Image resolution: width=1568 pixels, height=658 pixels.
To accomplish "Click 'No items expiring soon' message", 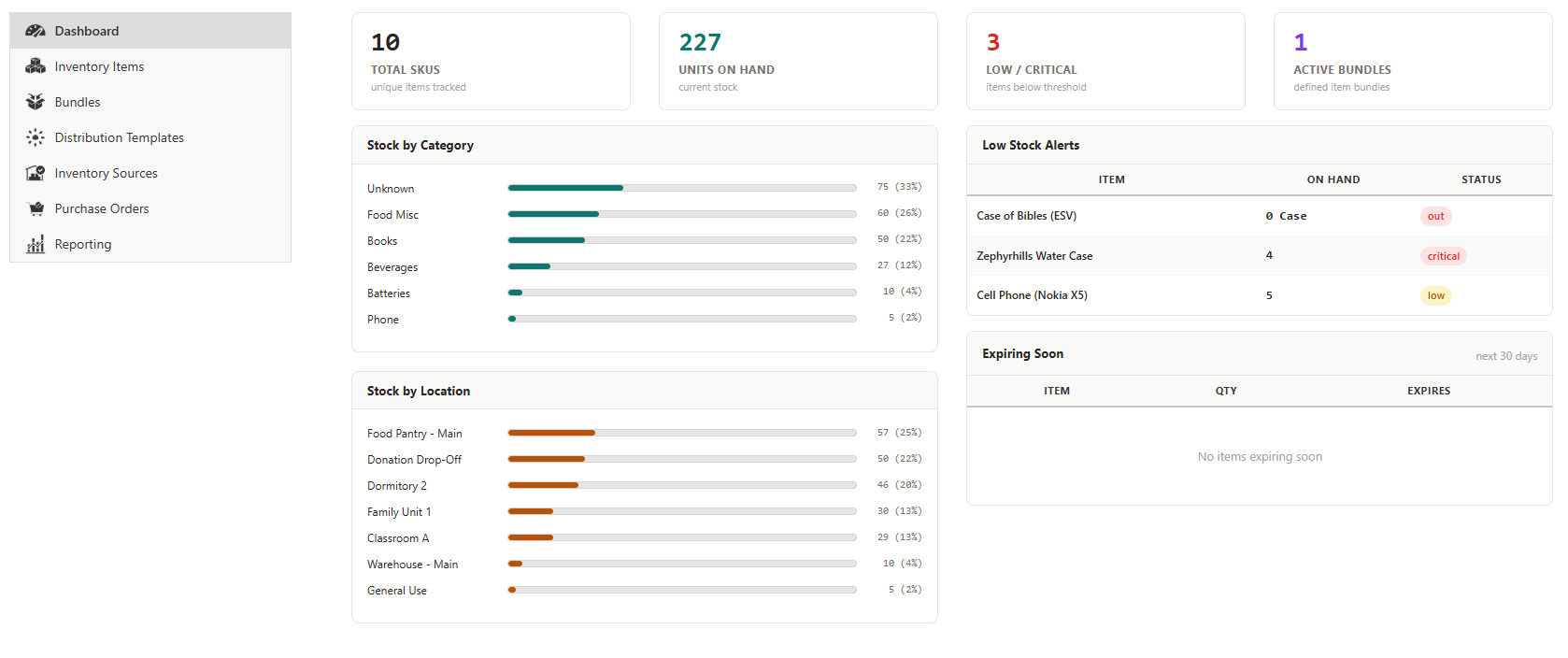I will 1260,457.
